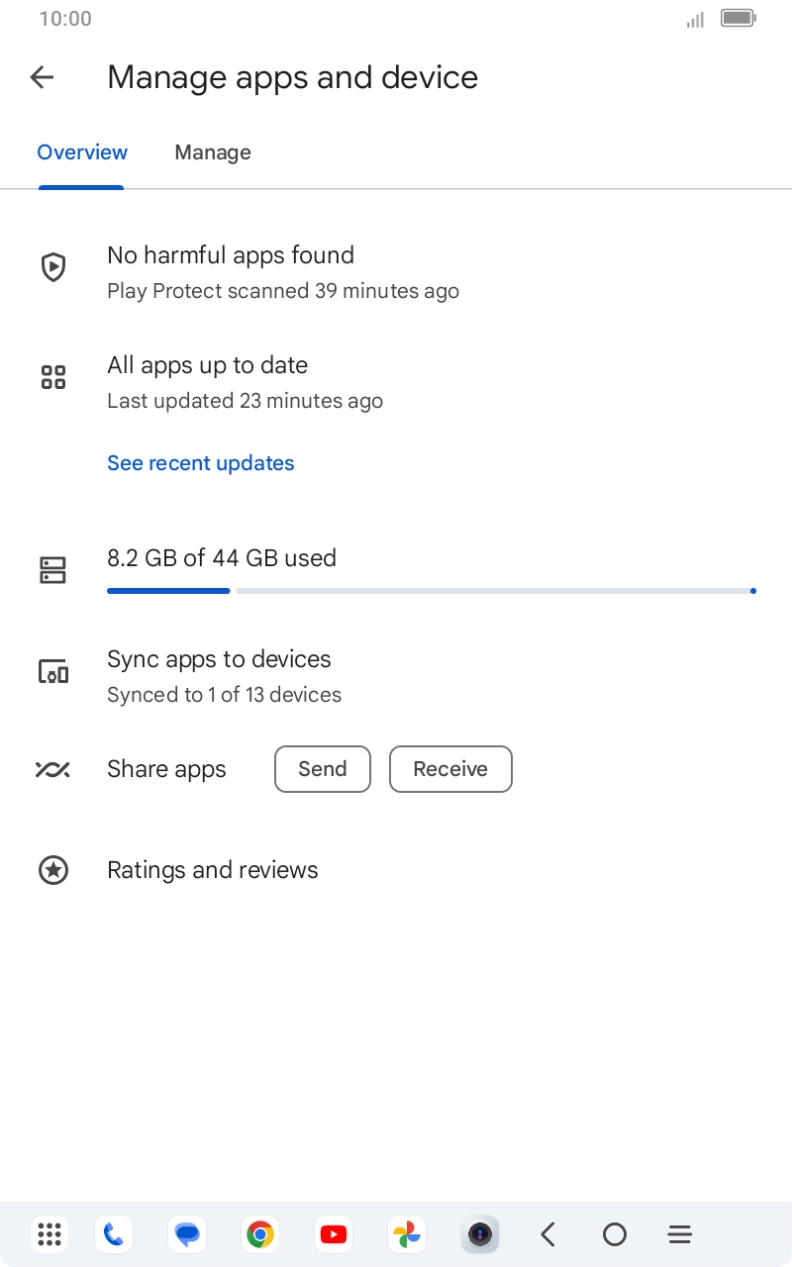Tap the apps grid icon beside updates
792x1267 pixels.
pos(53,377)
